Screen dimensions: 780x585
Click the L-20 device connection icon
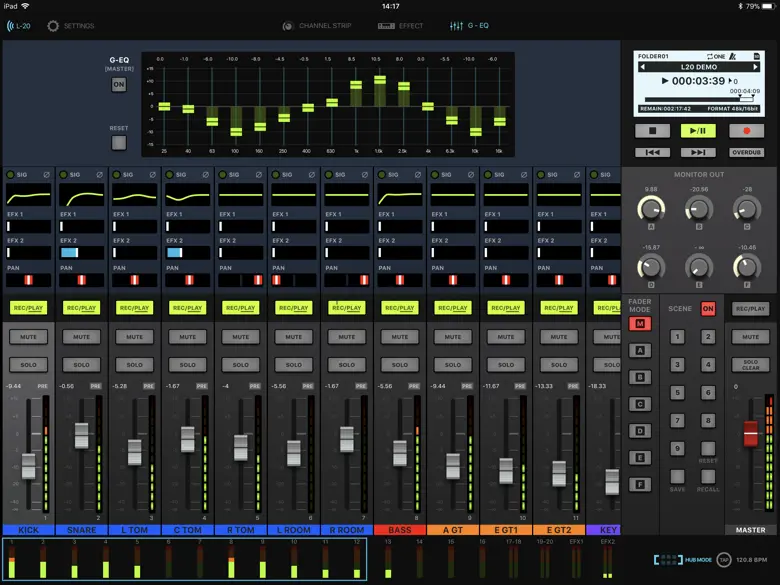18,26
